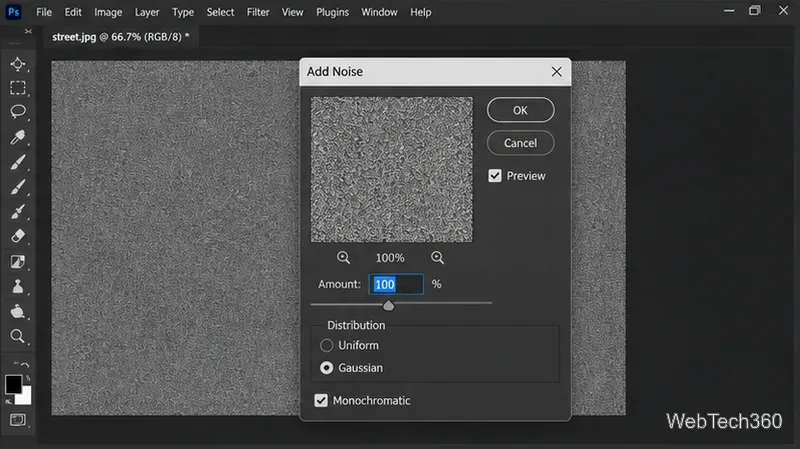Click Cancel in Add Noise dialog

pos(520,143)
